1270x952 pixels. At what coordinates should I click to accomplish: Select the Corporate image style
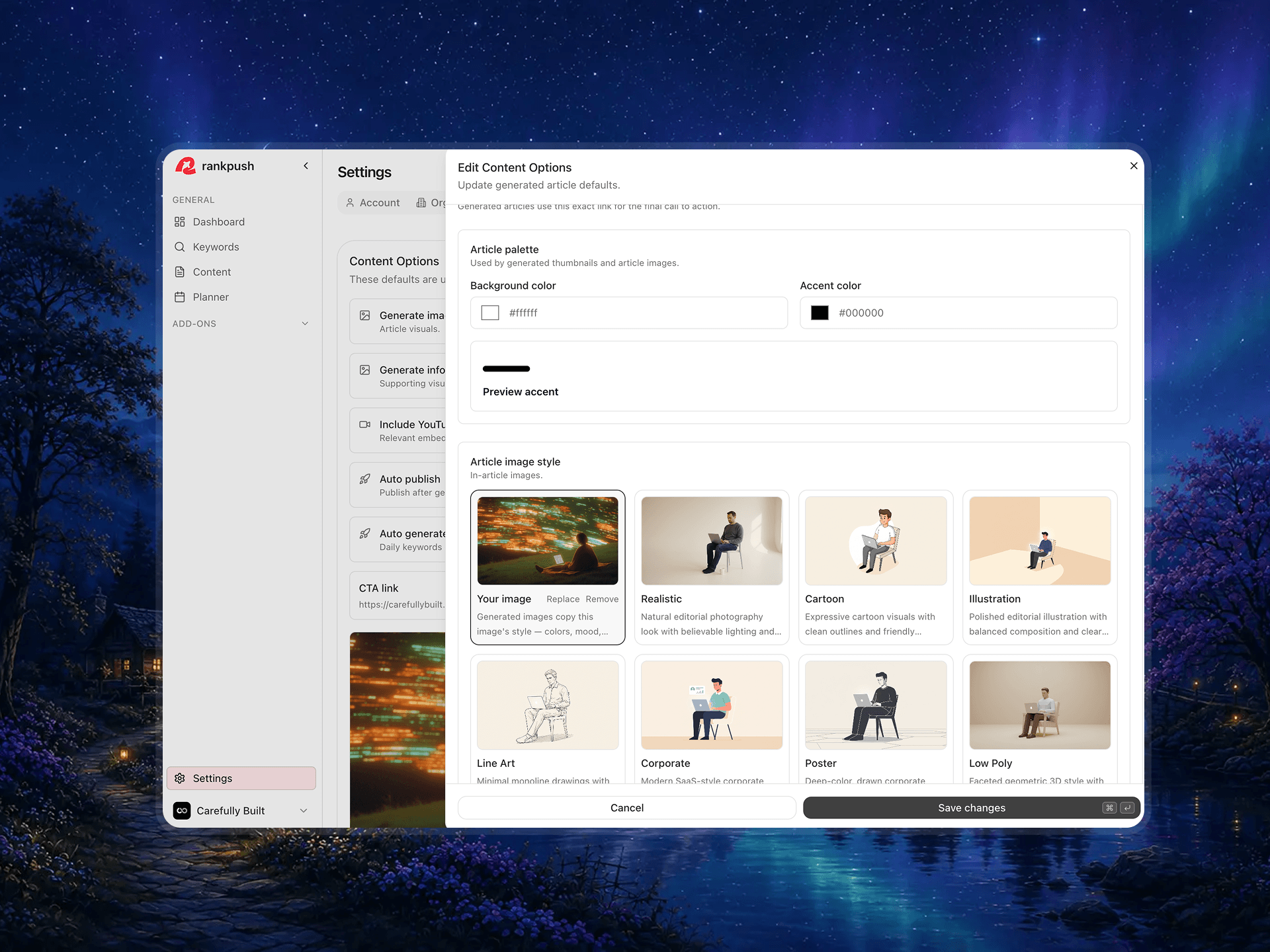(712, 719)
